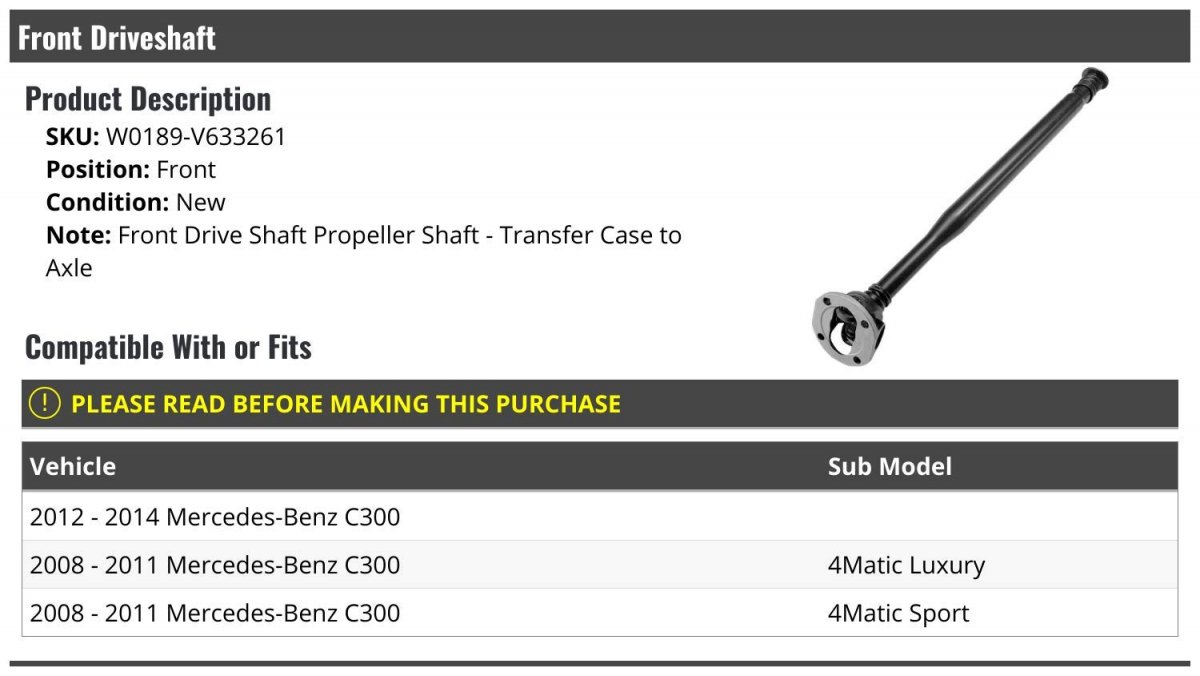Click the blank sub model cell of 2012 row
The height and width of the screenshot is (676, 1200).
(x=998, y=517)
